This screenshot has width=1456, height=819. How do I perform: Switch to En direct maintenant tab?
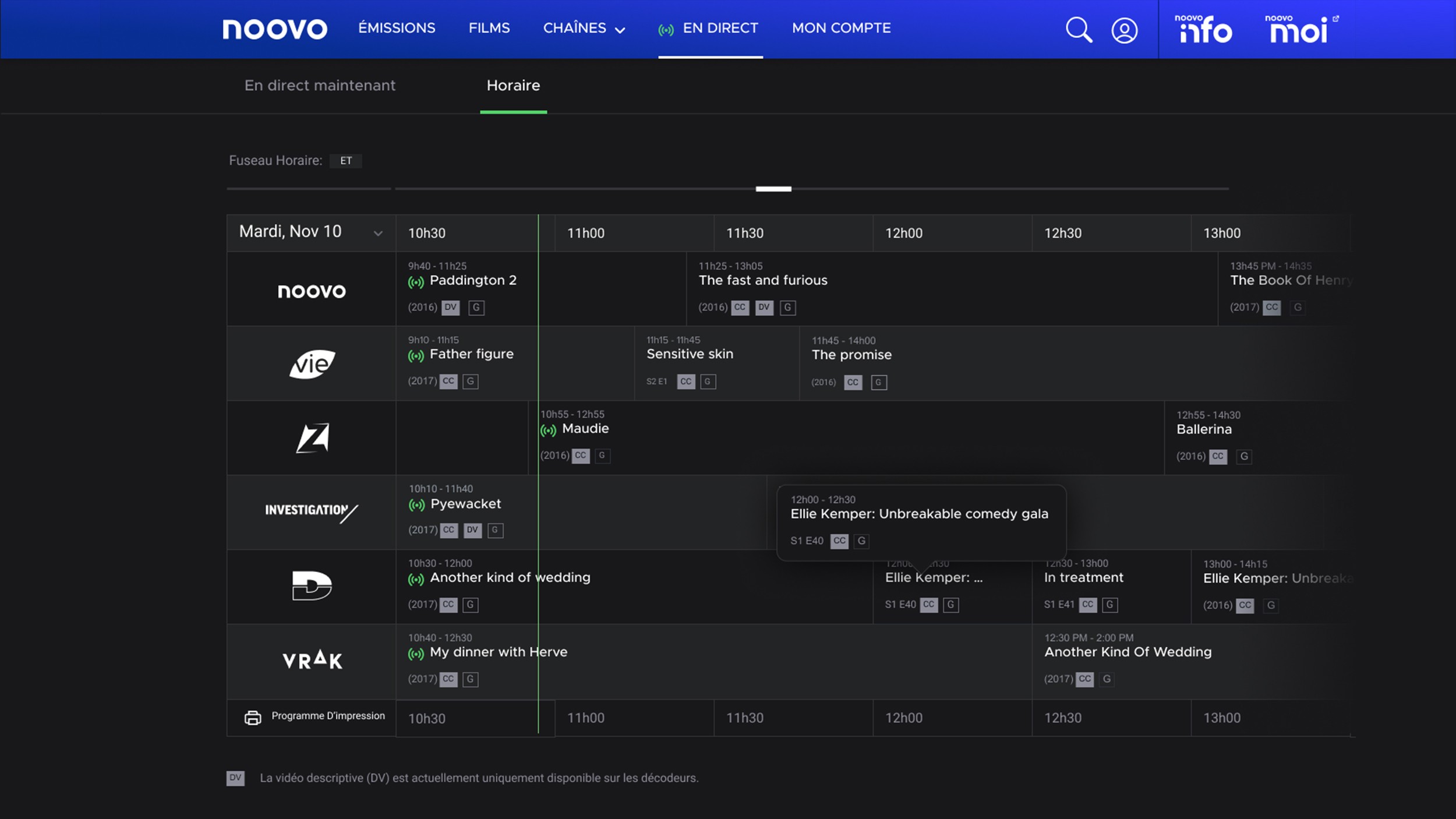point(320,86)
